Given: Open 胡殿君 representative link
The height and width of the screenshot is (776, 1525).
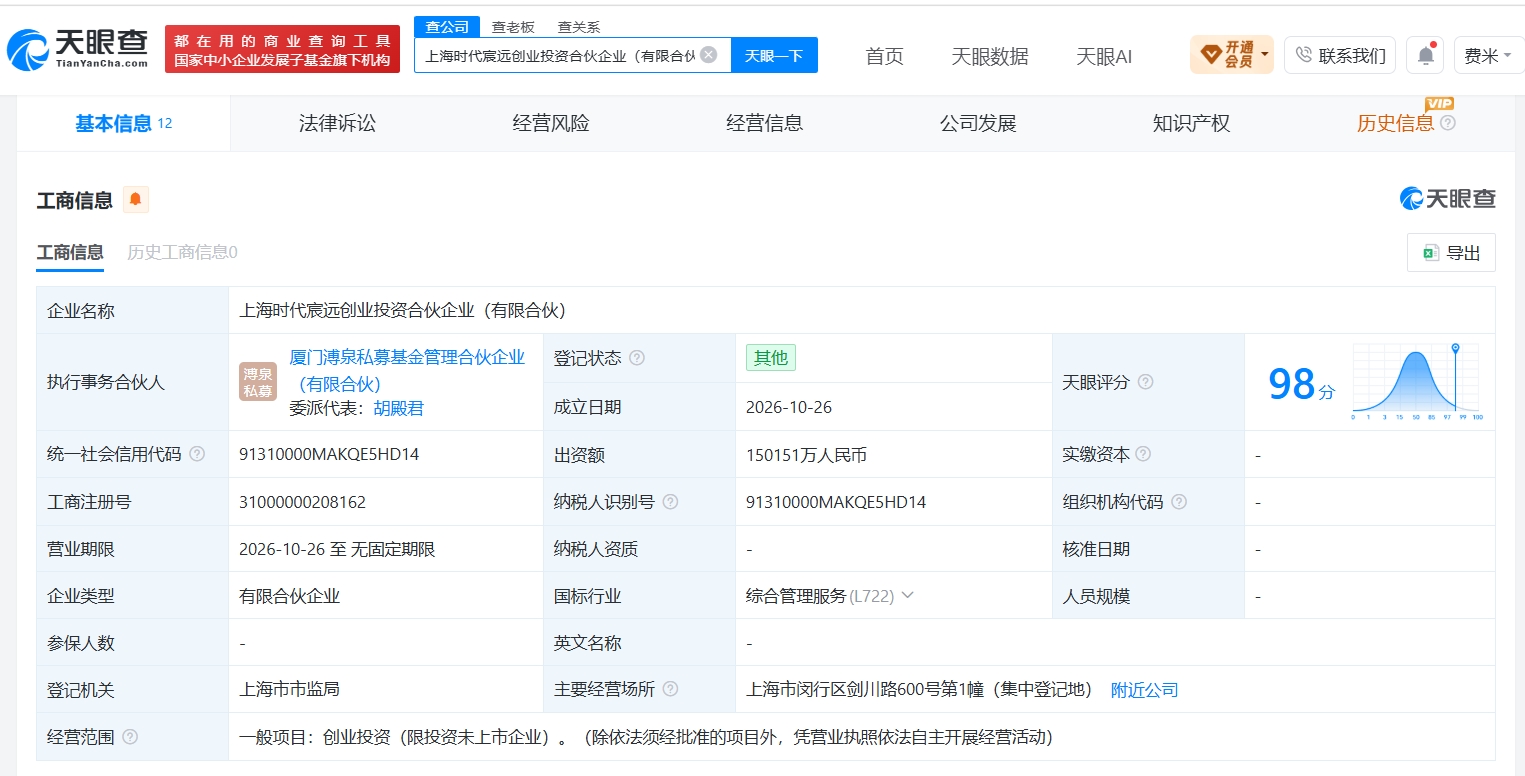Looking at the screenshot, I should click(x=398, y=408).
